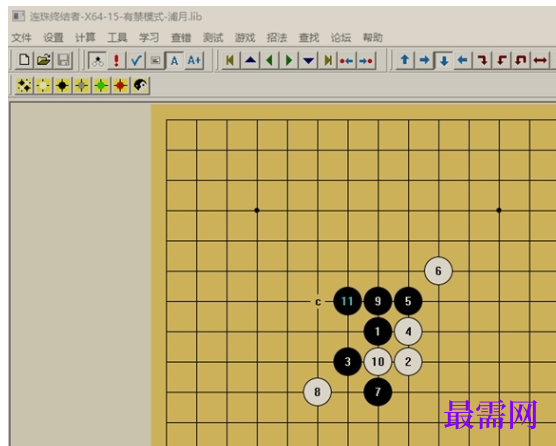Click the blue A+ icon
The image size is (556, 446).
point(194,60)
